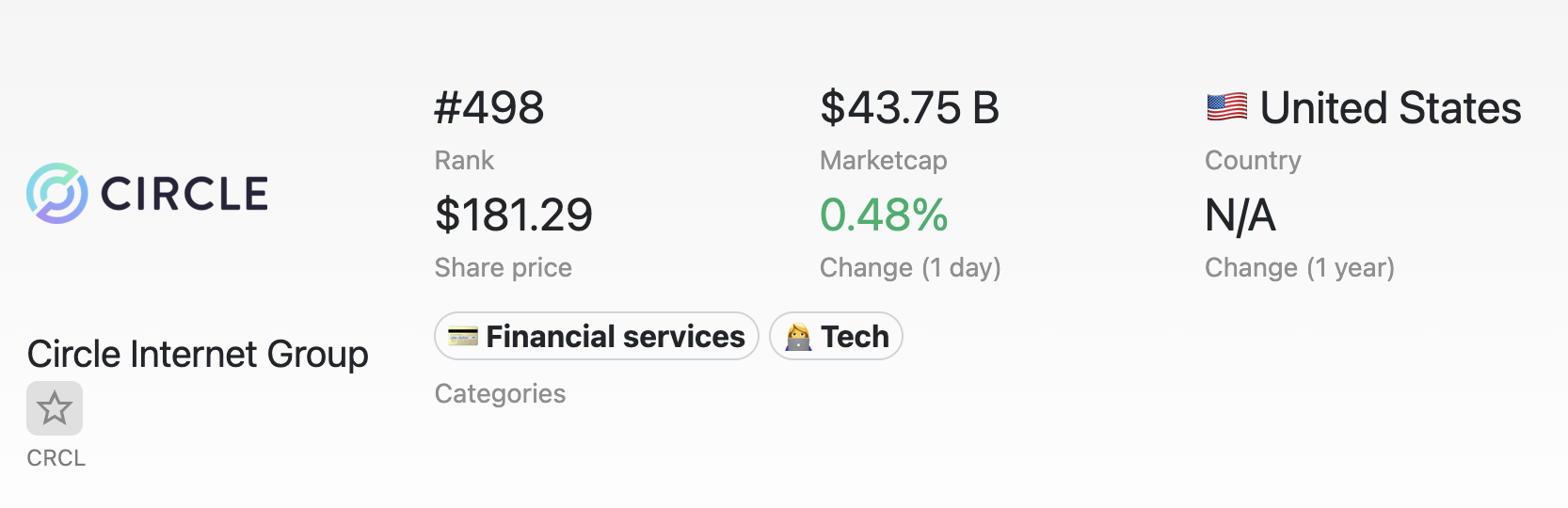Click the Circle logo image
The width and height of the screenshot is (1568, 508).
point(148,193)
